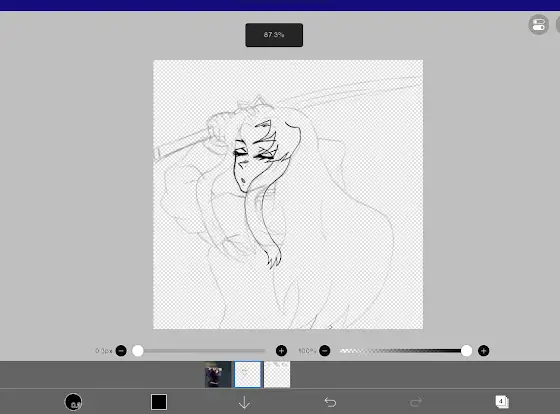This screenshot has height=414, width=560.
Task: Click the brush thickness slider handle
Action: 138,351
